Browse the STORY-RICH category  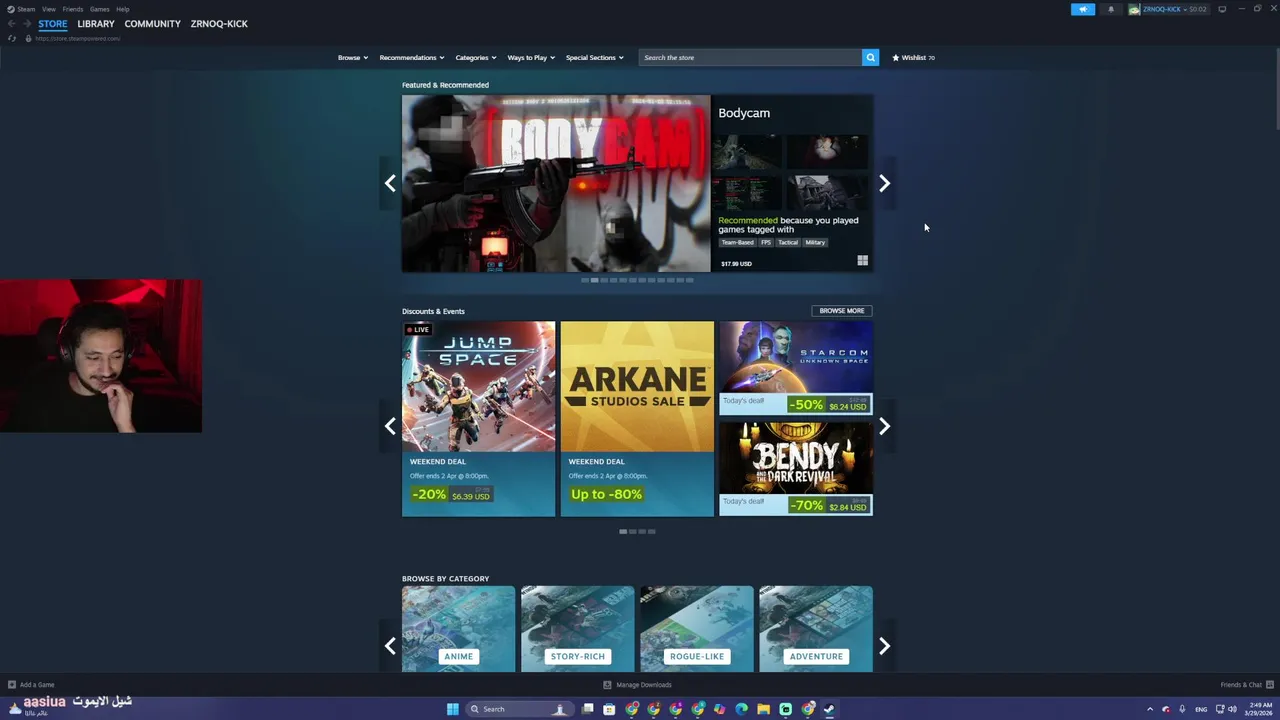577,629
